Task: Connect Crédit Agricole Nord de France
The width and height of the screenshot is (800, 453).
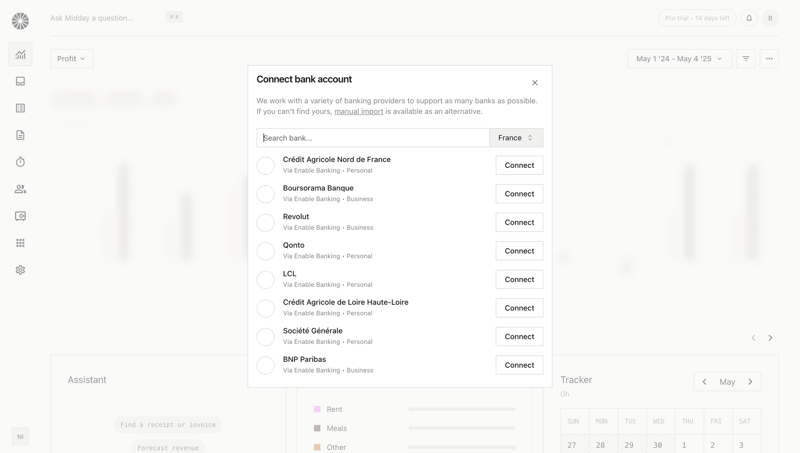Action: (x=519, y=165)
